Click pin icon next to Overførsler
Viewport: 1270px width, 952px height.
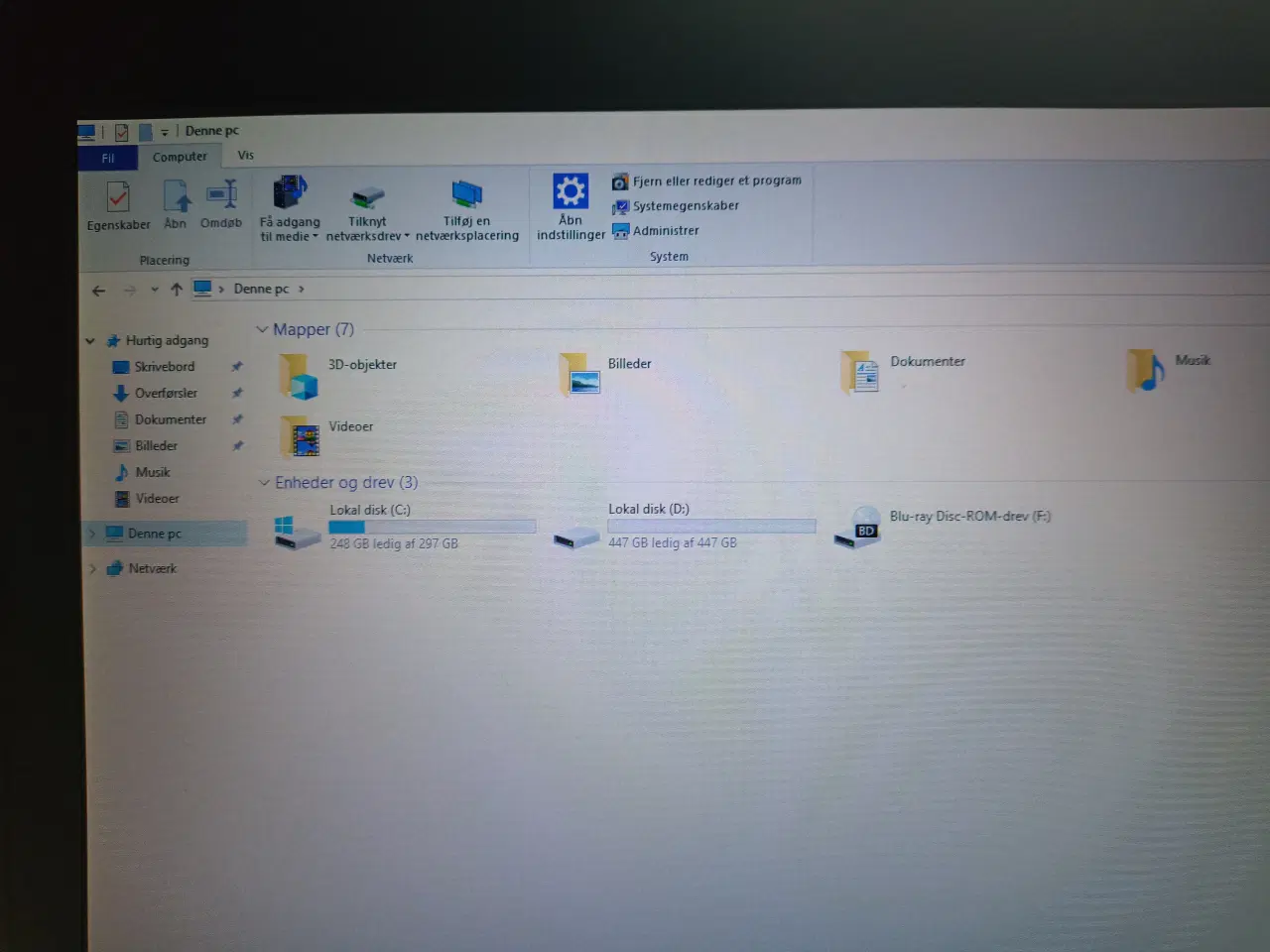[x=237, y=394]
